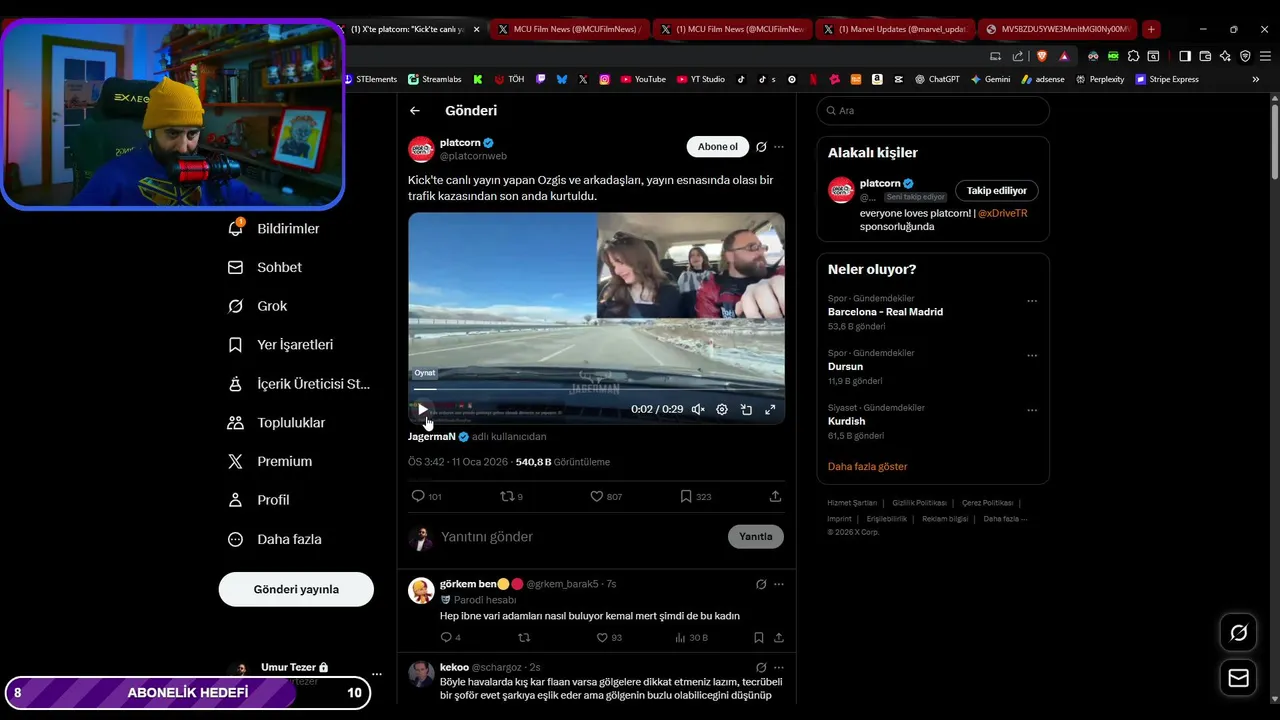The width and height of the screenshot is (1280, 720).
Task: Repost görkem ben's reply
Action: point(524,638)
